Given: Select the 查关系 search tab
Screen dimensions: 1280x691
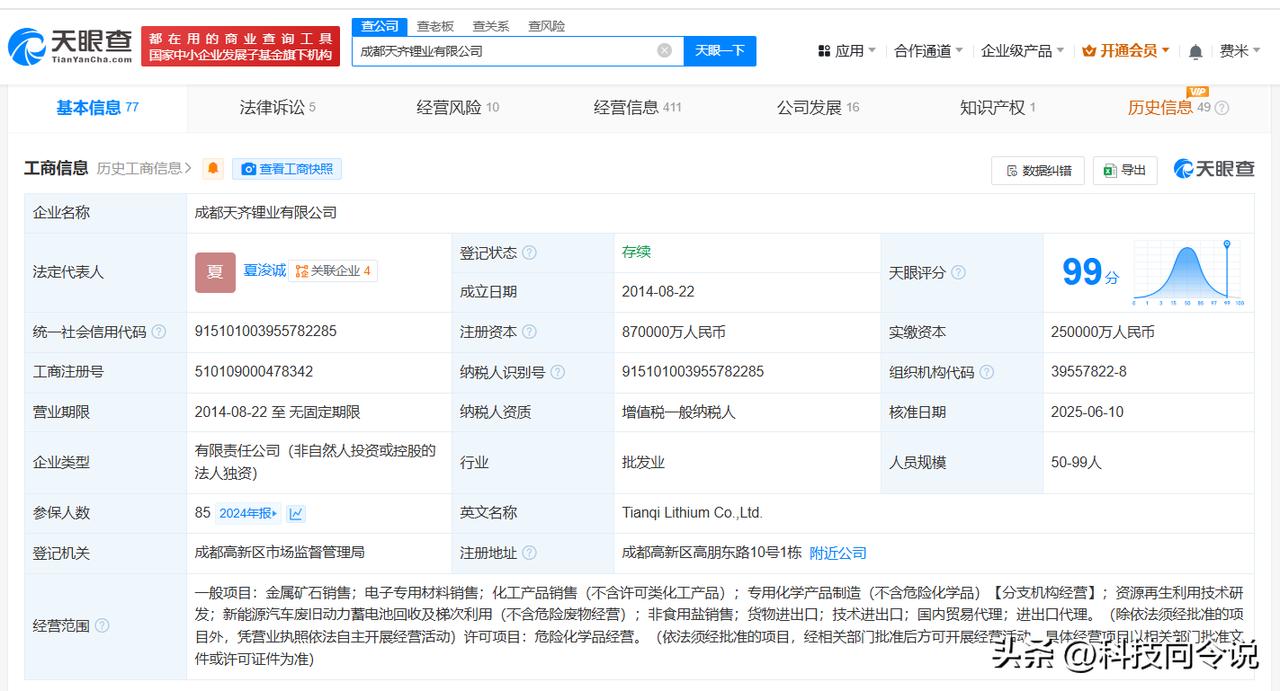Looking at the screenshot, I should coord(491,26).
